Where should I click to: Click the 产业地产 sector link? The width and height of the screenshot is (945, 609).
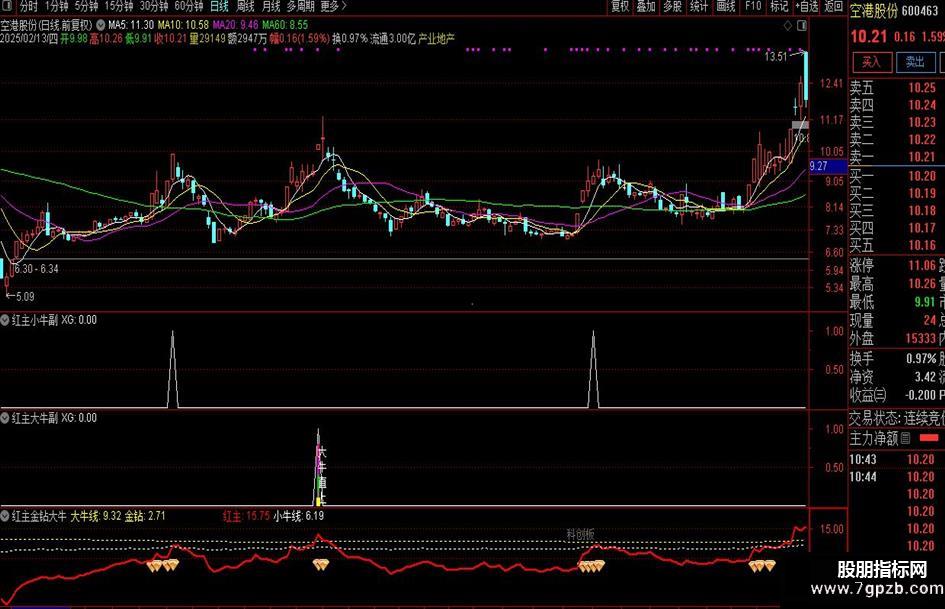point(436,39)
